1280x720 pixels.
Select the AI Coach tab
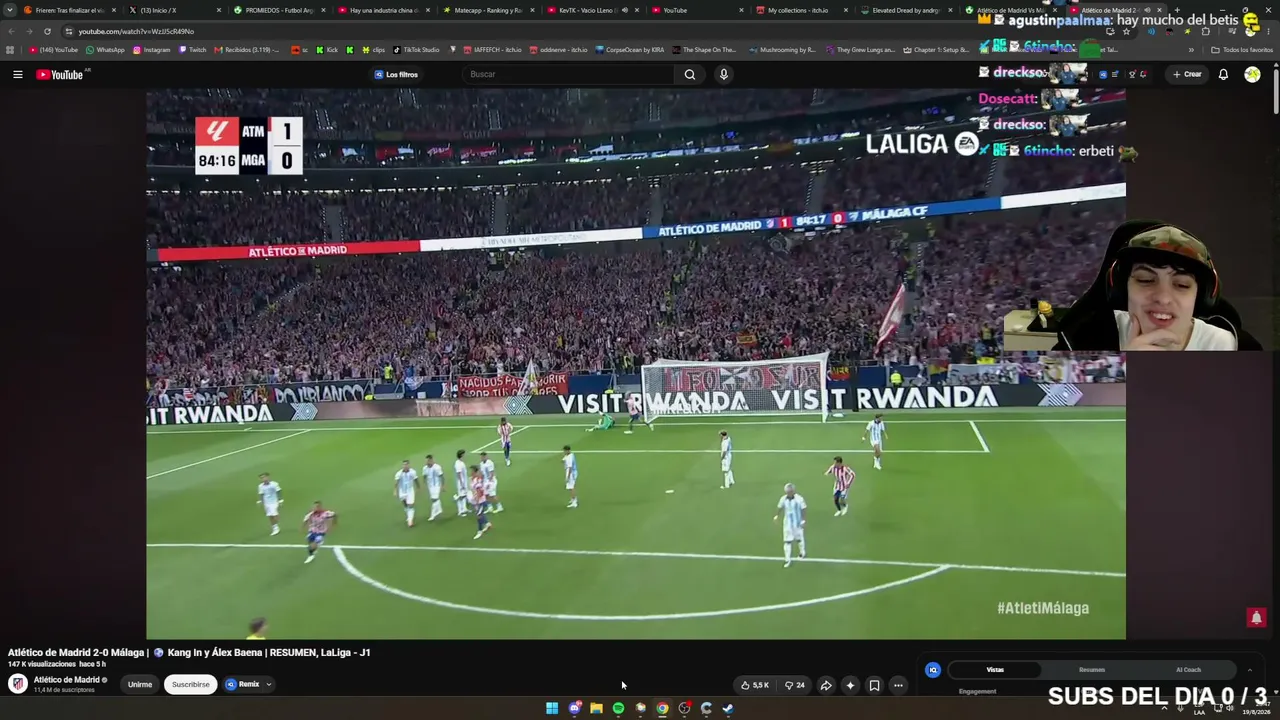pyautogui.click(x=1188, y=670)
